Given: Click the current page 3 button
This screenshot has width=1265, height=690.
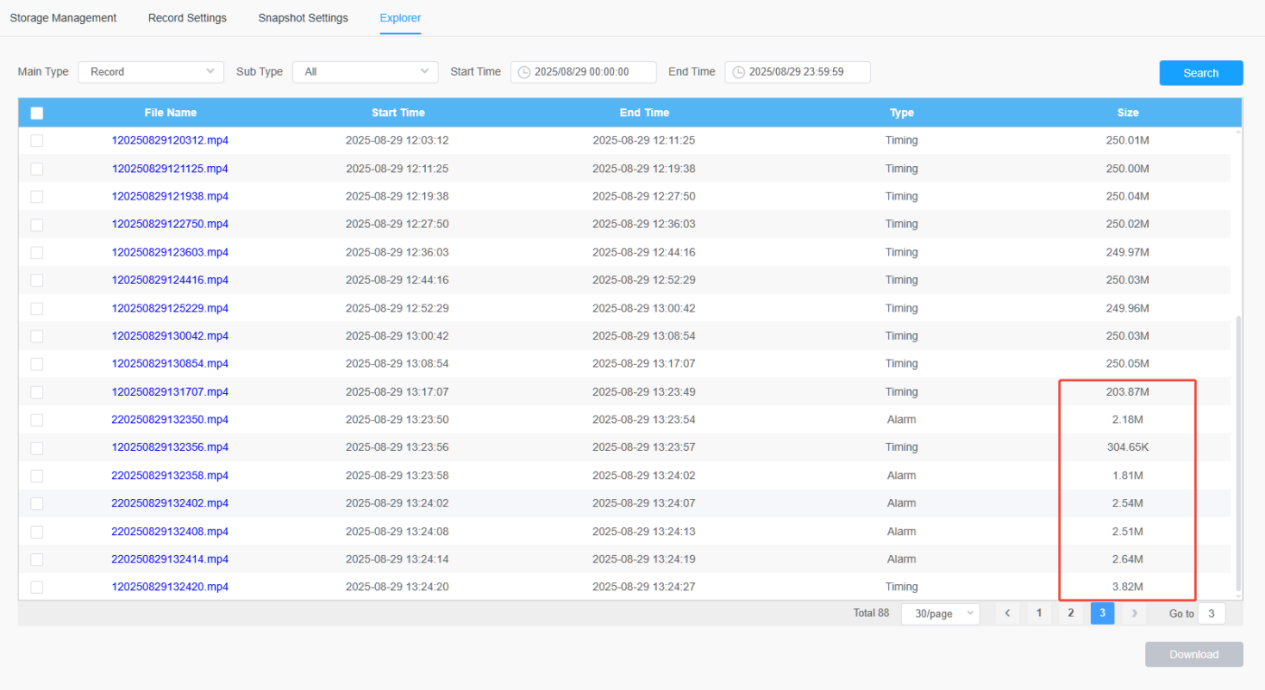Looking at the screenshot, I should (x=1102, y=613).
